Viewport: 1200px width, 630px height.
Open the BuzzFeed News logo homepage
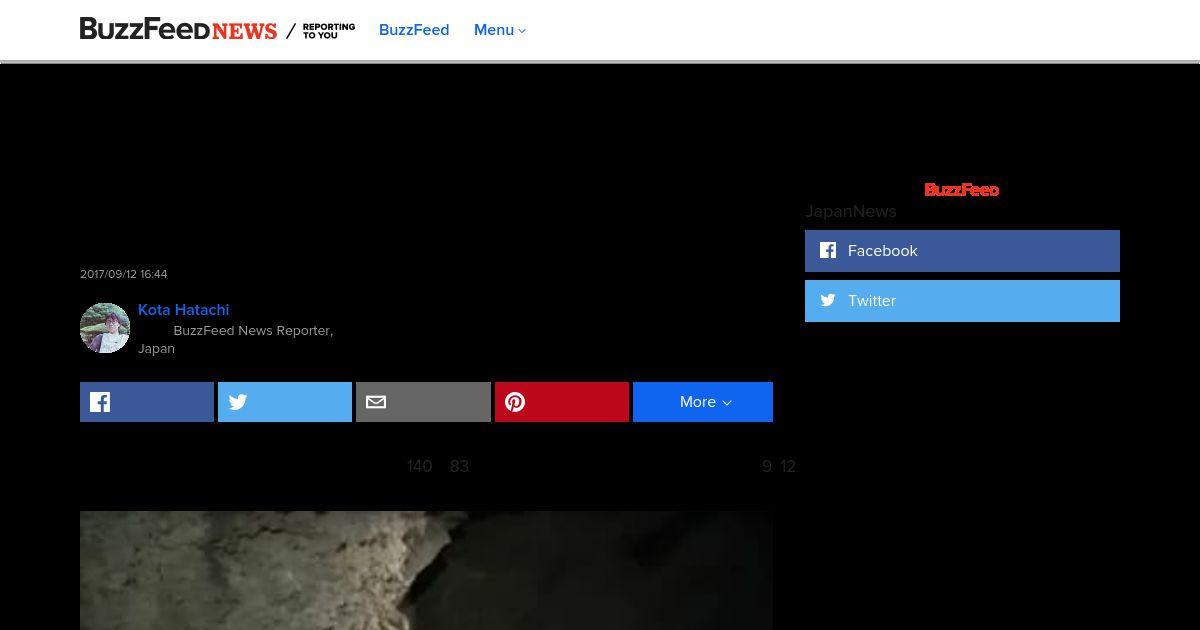pyautogui.click(x=178, y=30)
